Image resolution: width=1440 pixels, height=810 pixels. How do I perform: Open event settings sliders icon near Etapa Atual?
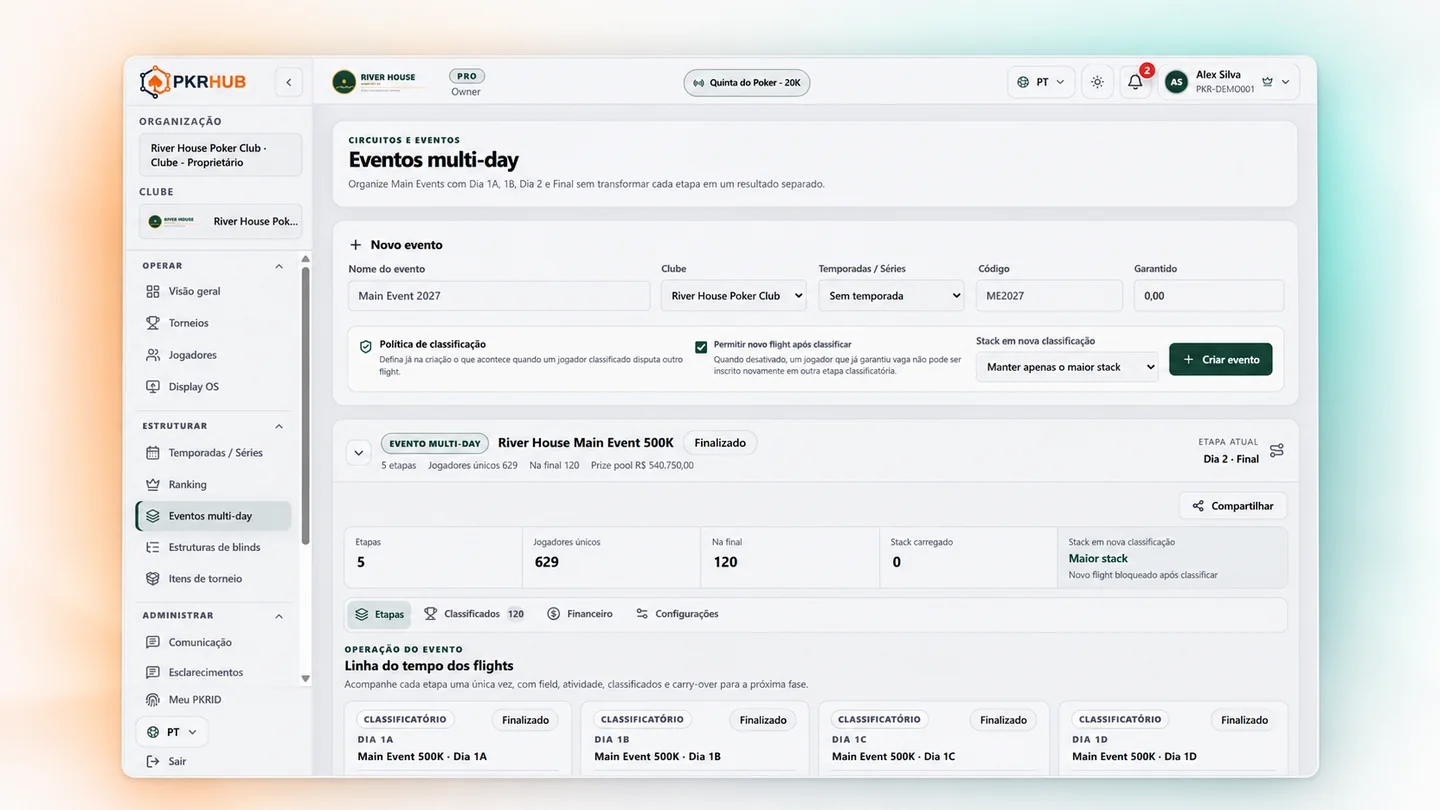pos(1276,451)
